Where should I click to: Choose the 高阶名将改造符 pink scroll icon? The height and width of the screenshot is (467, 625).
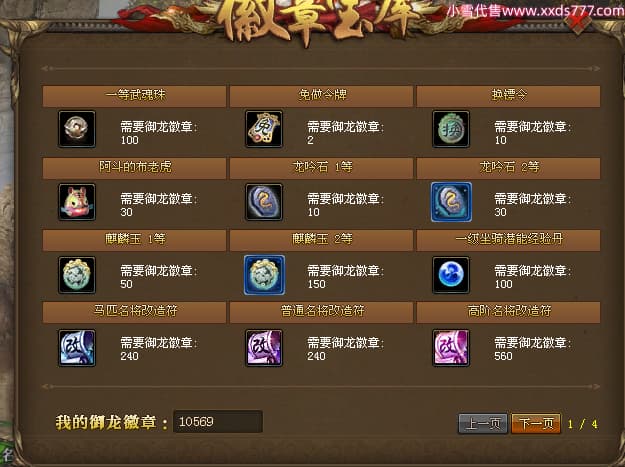click(x=451, y=347)
